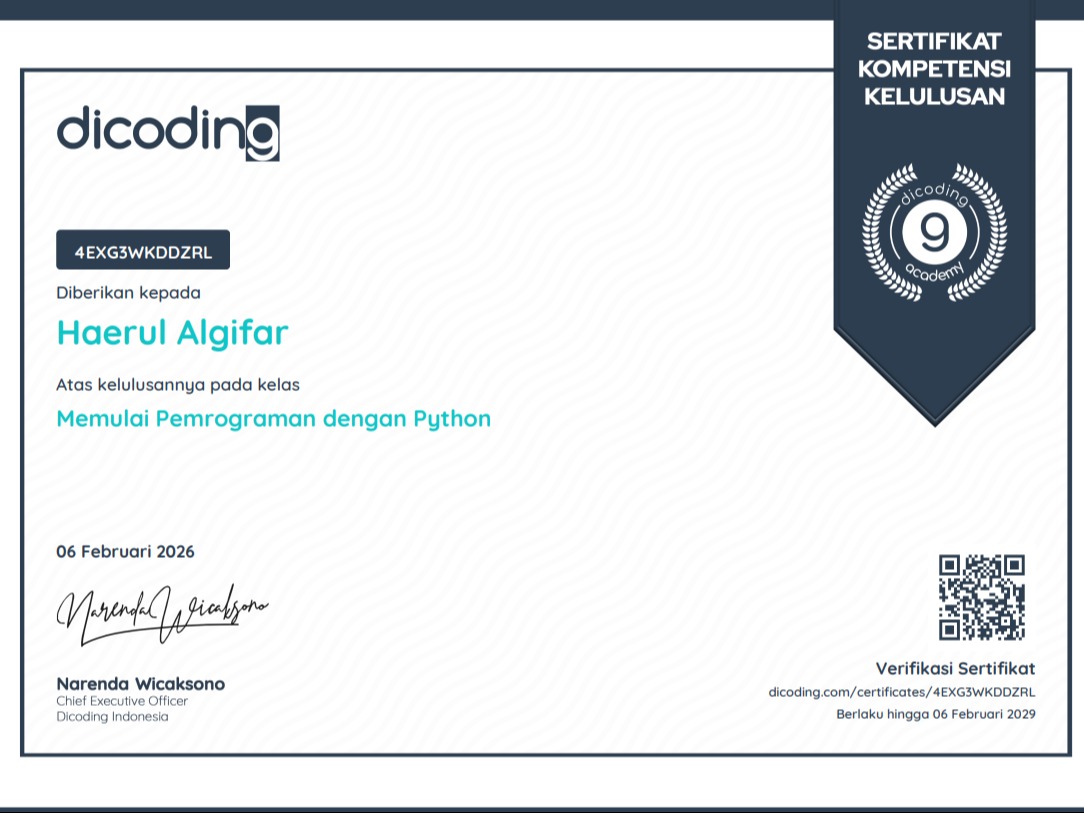Click the Verifikasi Sertifikat heading

[955, 668]
